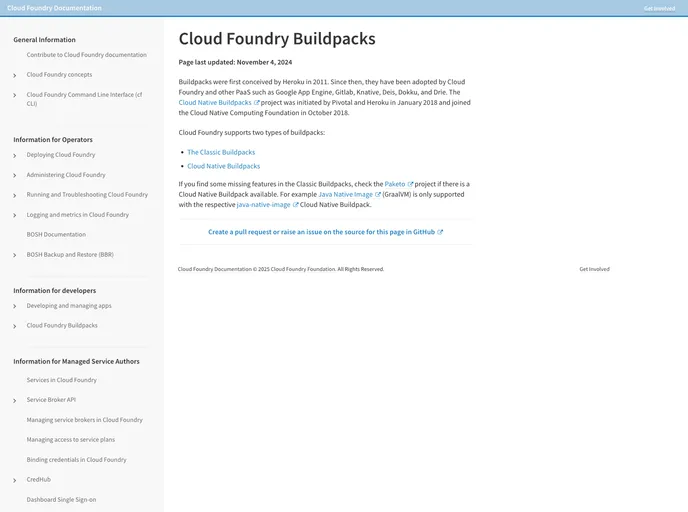
Task: Click the footer copyright text
Action: [281, 269]
